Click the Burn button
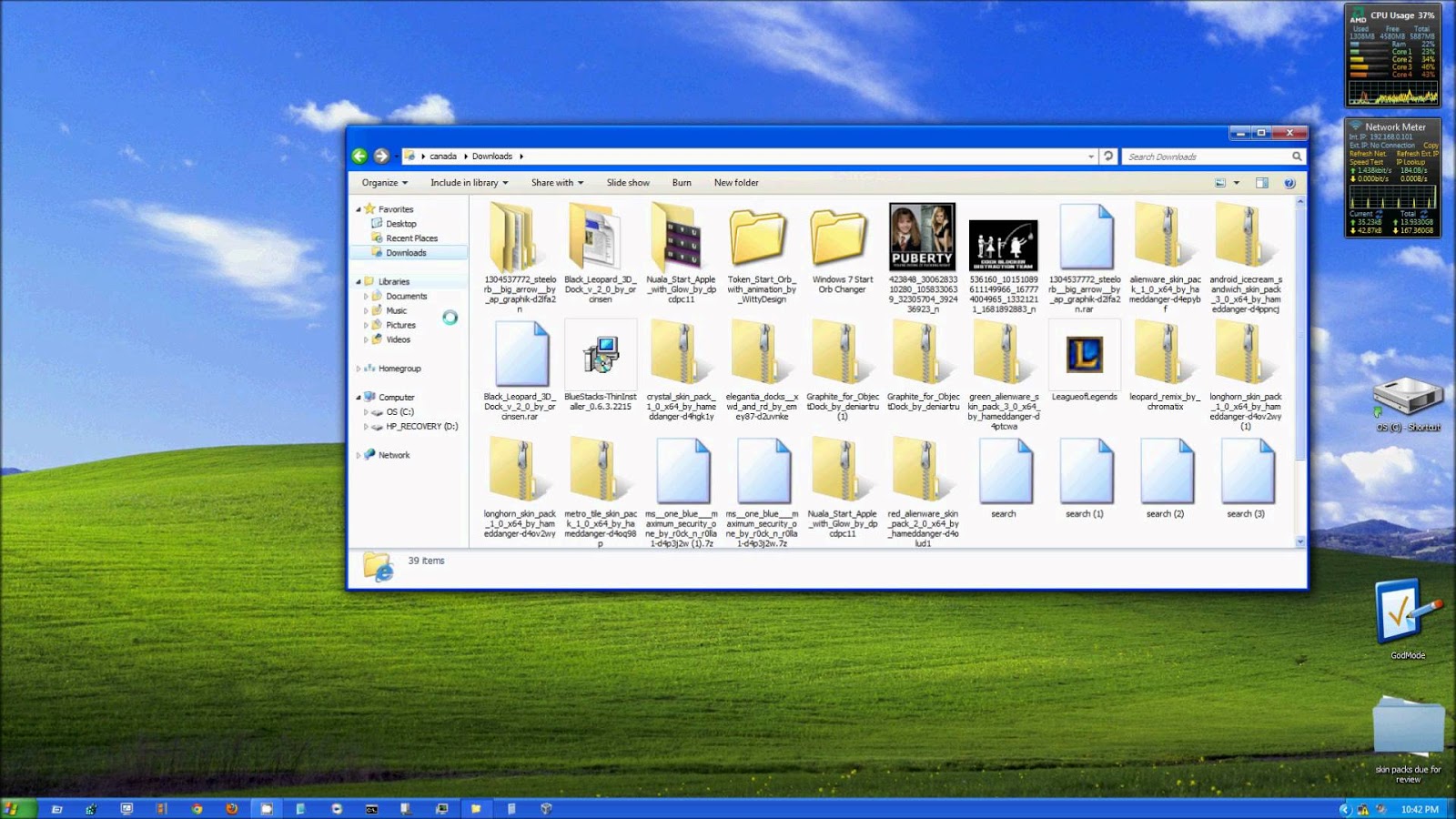Viewport: 1456px width, 819px height. [682, 183]
